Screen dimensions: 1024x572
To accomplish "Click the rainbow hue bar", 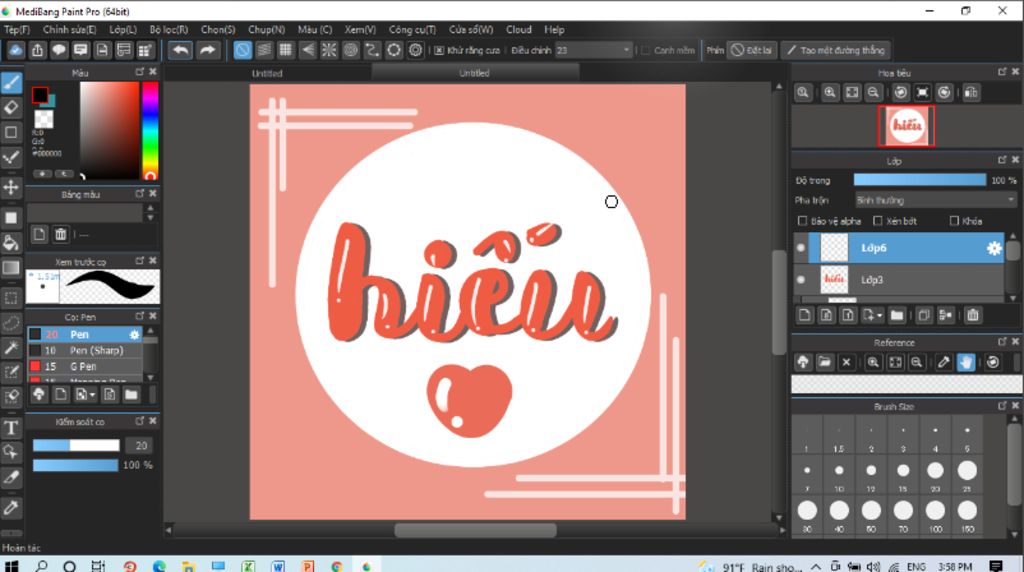I will [150, 131].
